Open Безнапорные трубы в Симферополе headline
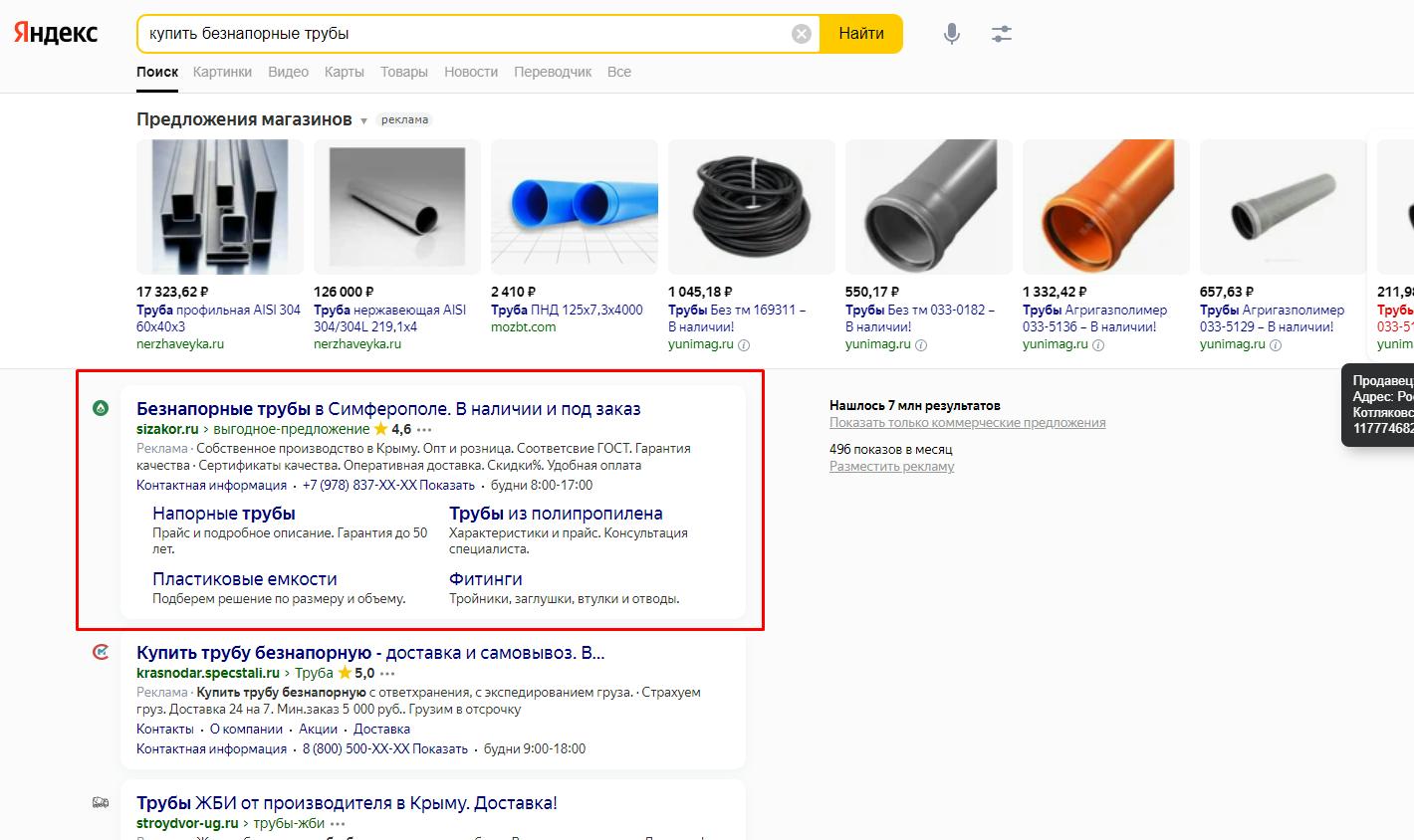The height and width of the screenshot is (840, 1414). [388, 409]
